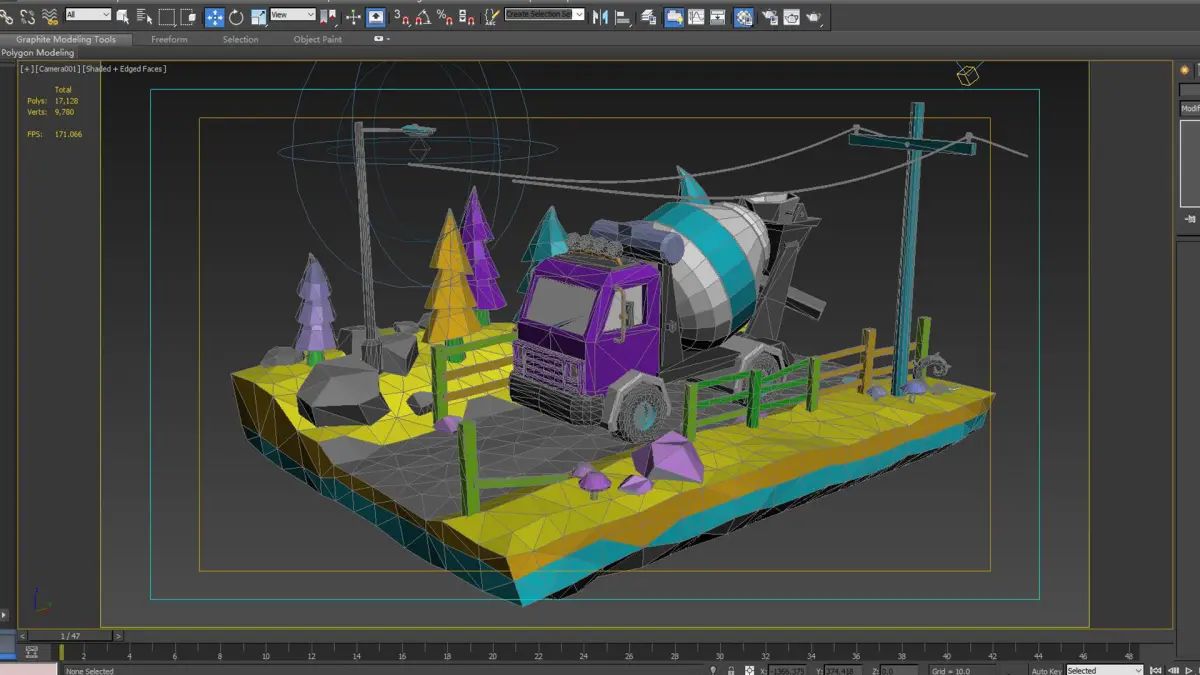Toggle the Angle Snap button
Viewport: 1200px width, 675px height.
pos(423,17)
